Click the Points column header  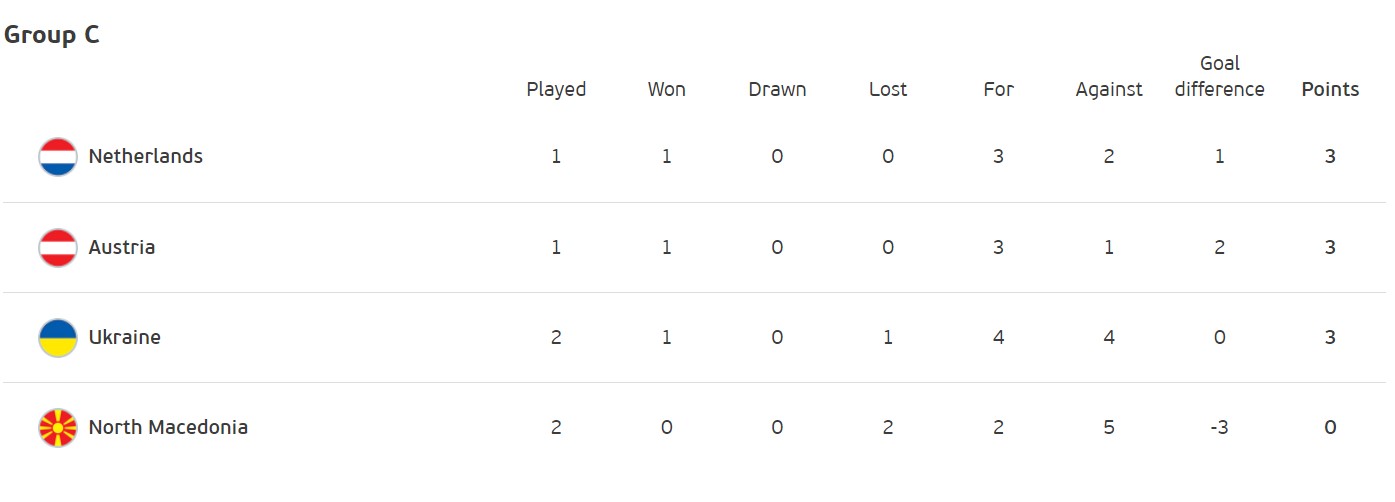[1330, 89]
